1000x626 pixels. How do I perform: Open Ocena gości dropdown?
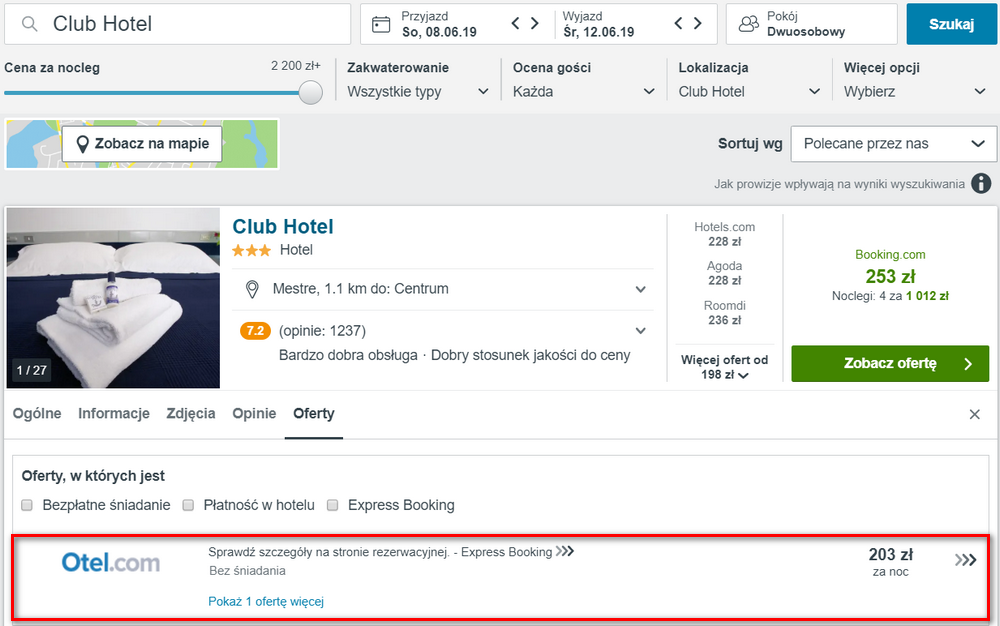(x=584, y=92)
